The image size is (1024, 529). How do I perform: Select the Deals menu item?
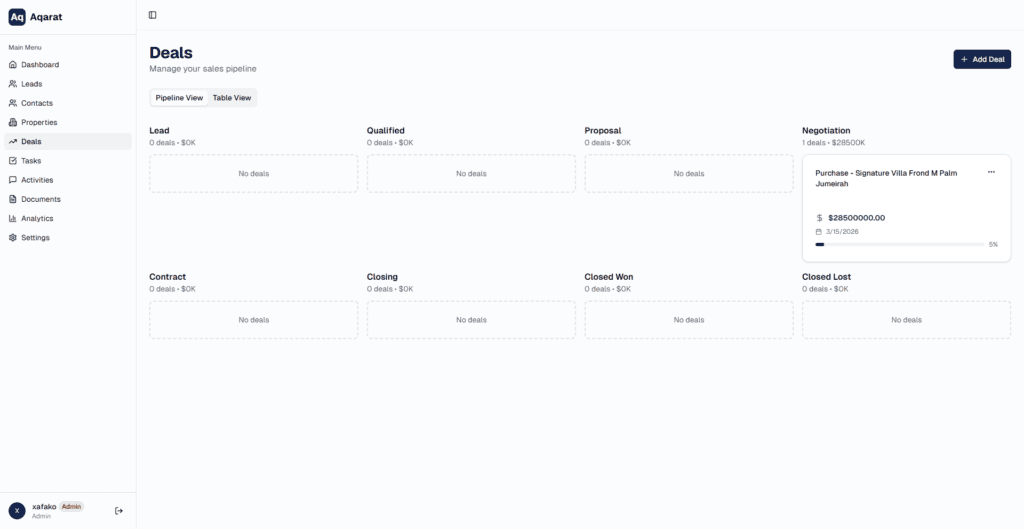(31, 142)
